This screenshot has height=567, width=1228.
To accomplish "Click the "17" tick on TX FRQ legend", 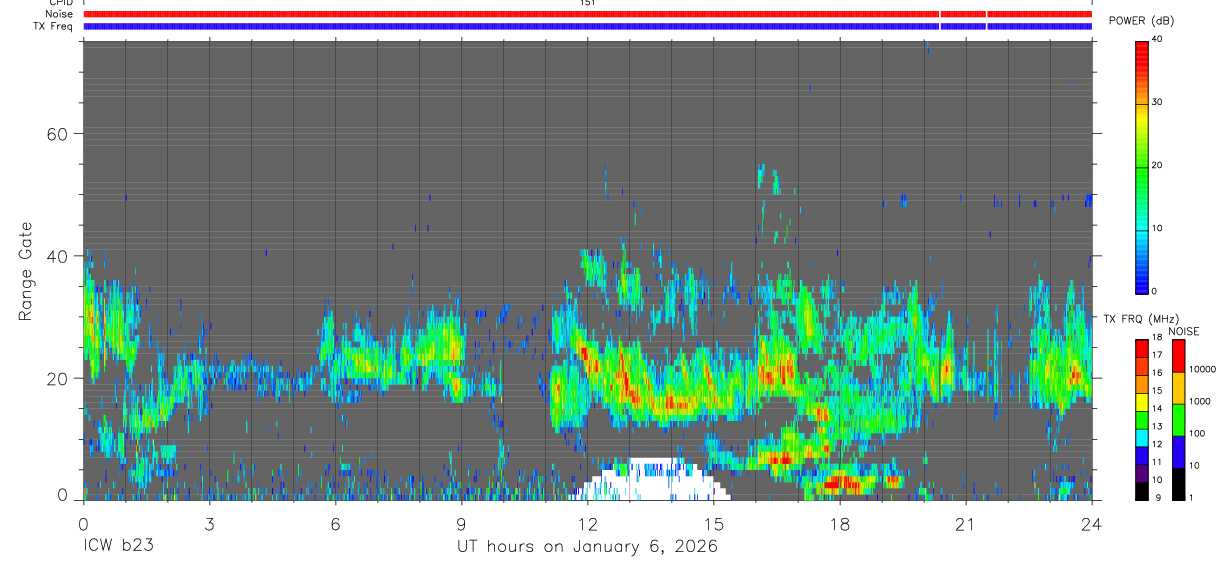I will [x=1157, y=355].
